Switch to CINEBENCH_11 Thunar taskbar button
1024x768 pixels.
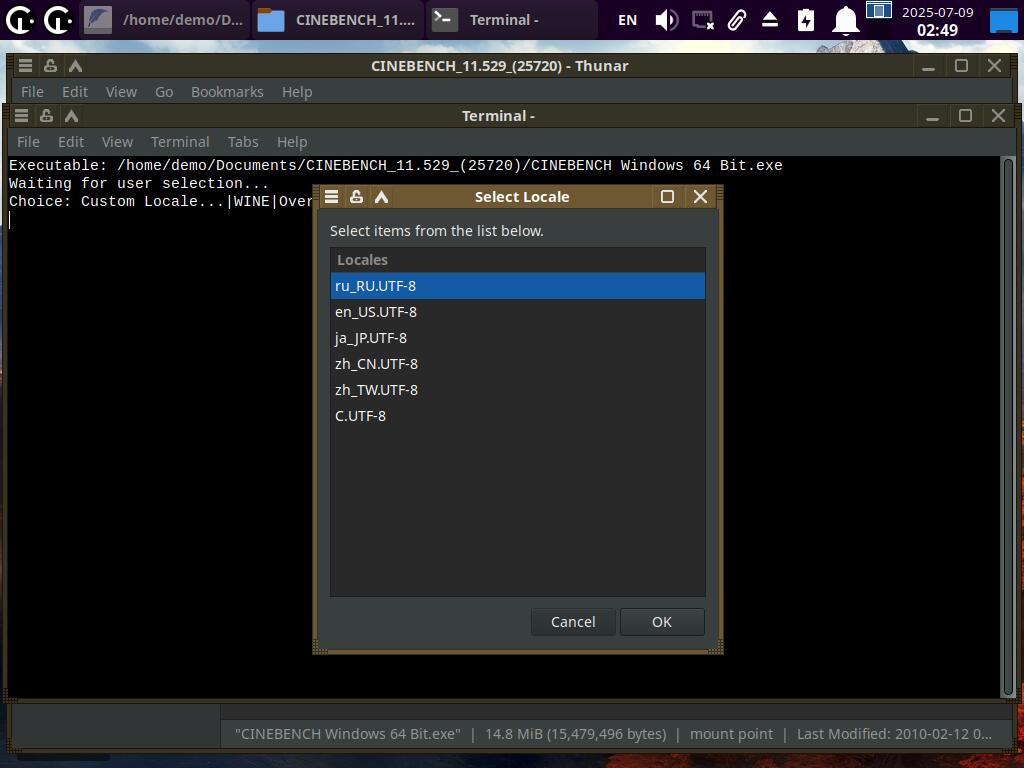coord(338,20)
